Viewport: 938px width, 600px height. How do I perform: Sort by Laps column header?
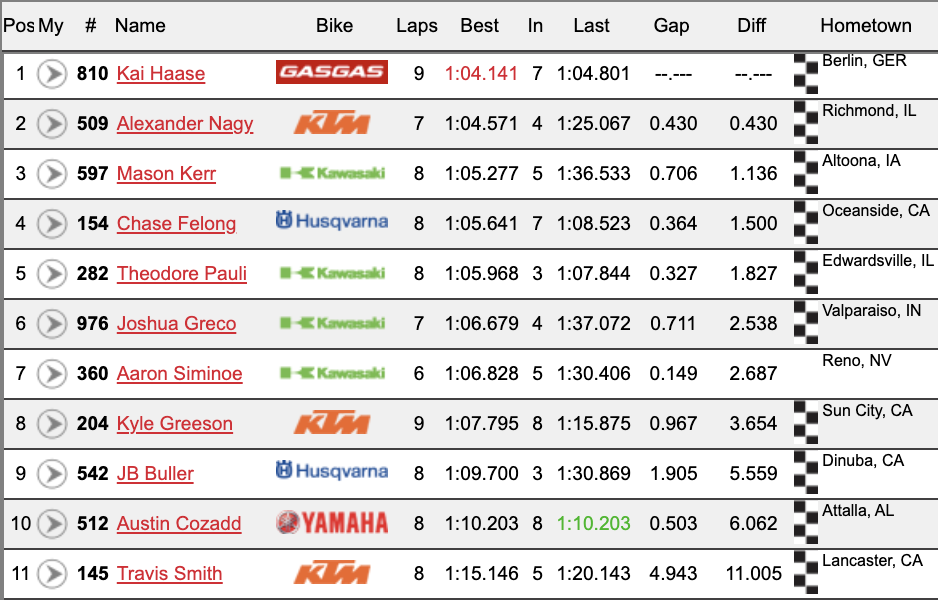pyautogui.click(x=417, y=26)
